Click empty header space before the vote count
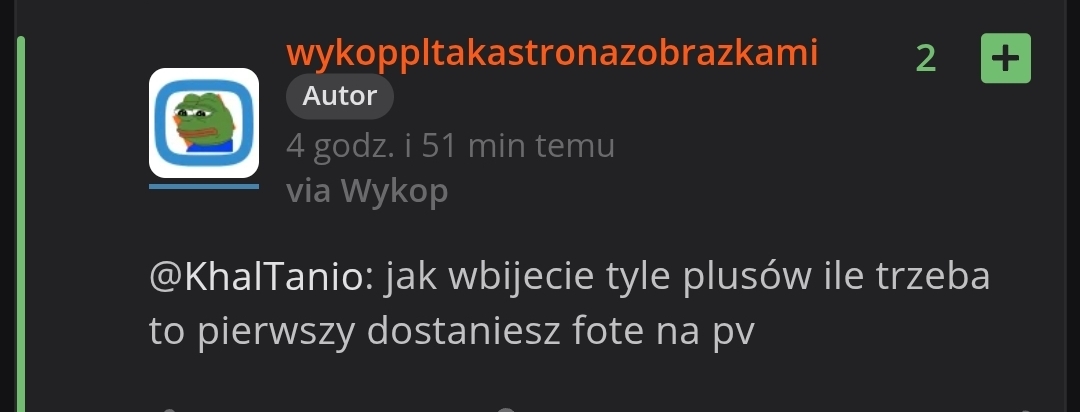 (x=864, y=59)
